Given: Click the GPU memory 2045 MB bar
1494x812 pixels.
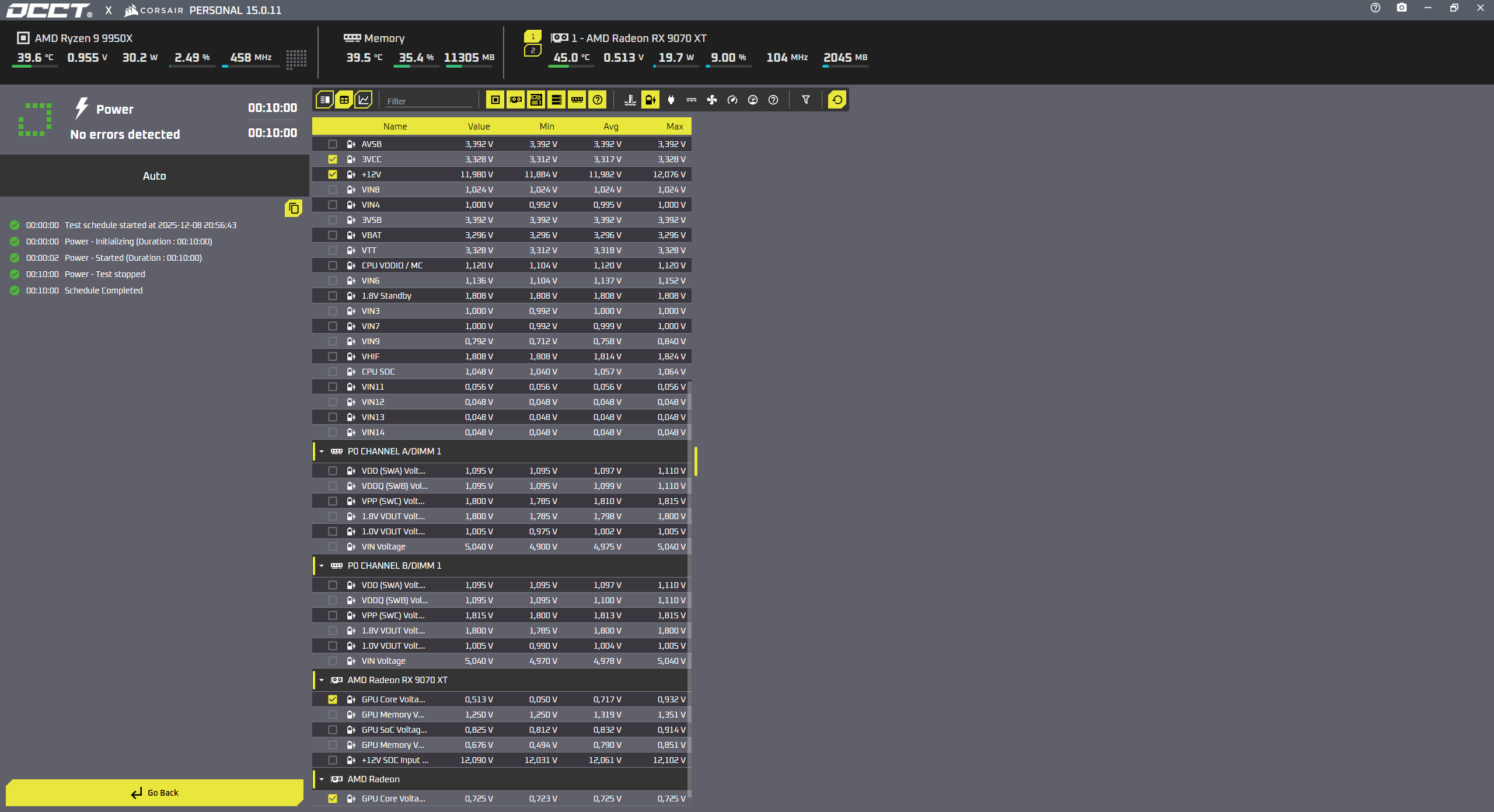Looking at the screenshot, I should [846, 66].
